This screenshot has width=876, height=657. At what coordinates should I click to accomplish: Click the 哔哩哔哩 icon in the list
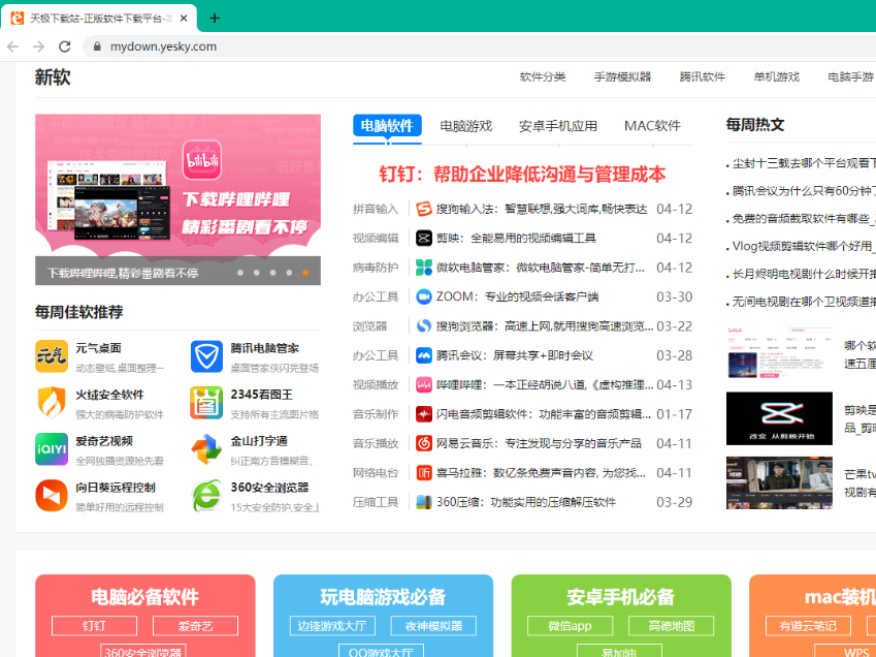point(424,385)
